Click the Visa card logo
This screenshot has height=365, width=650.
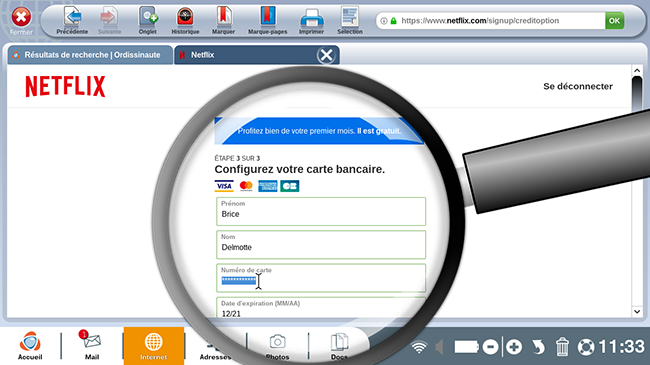(x=224, y=186)
